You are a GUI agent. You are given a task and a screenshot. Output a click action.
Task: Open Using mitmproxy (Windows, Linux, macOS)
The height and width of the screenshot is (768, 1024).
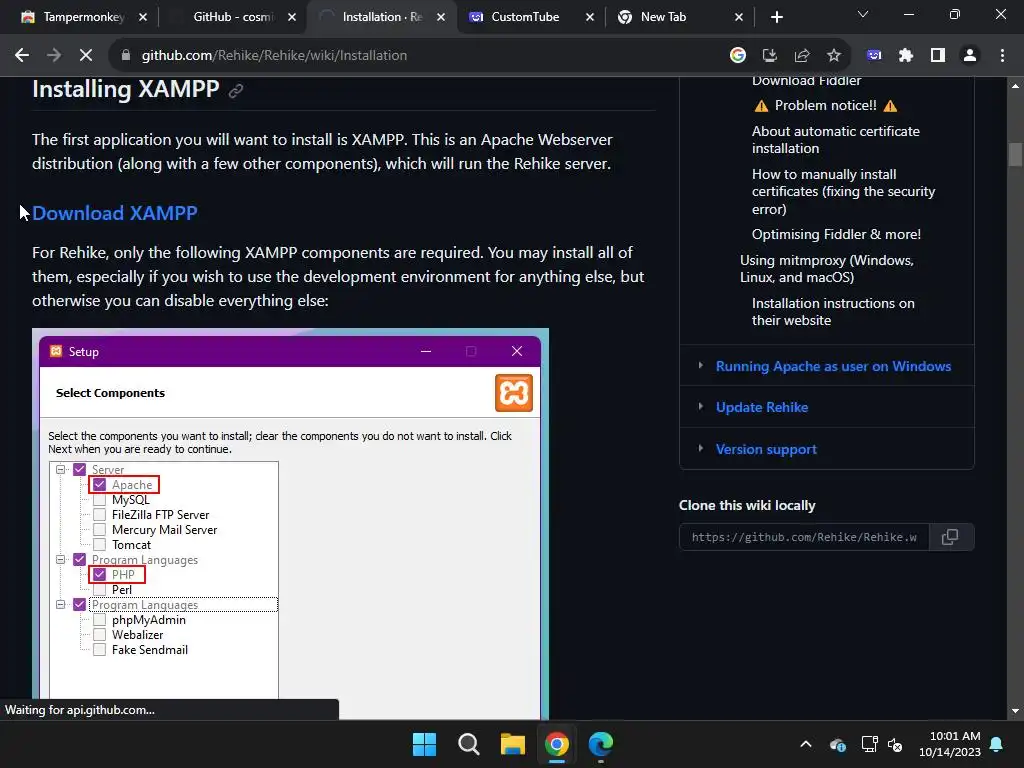click(827, 268)
